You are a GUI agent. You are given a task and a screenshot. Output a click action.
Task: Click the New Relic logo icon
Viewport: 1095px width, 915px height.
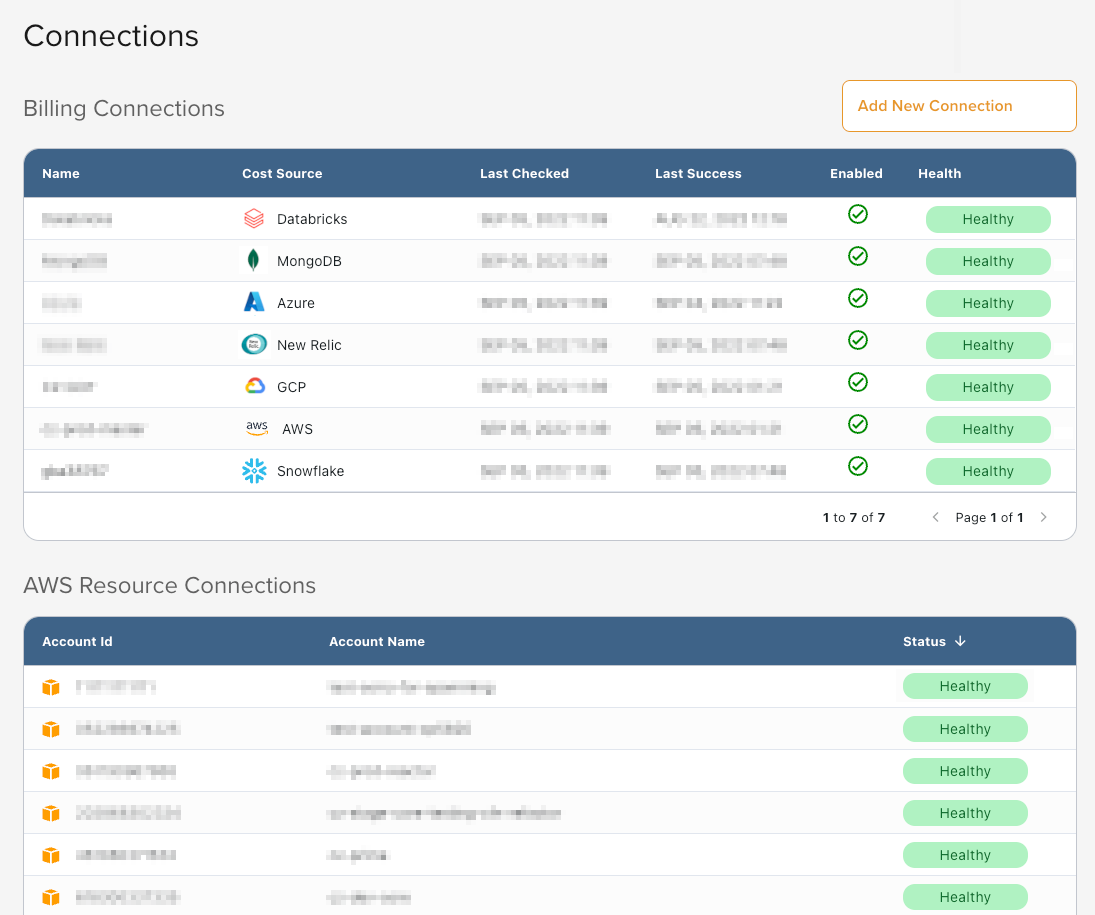pos(254,344)
